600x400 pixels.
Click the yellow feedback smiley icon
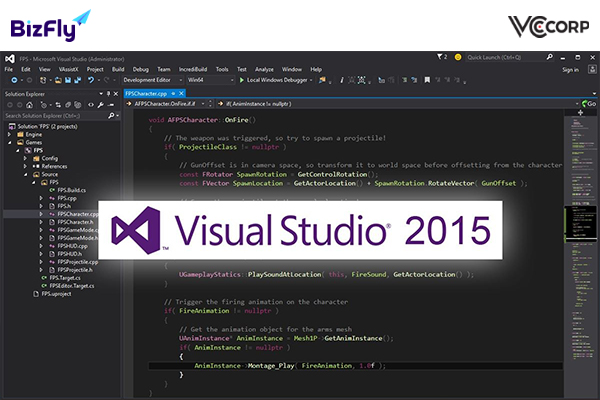pyautogui.click(x=458, y=57)
